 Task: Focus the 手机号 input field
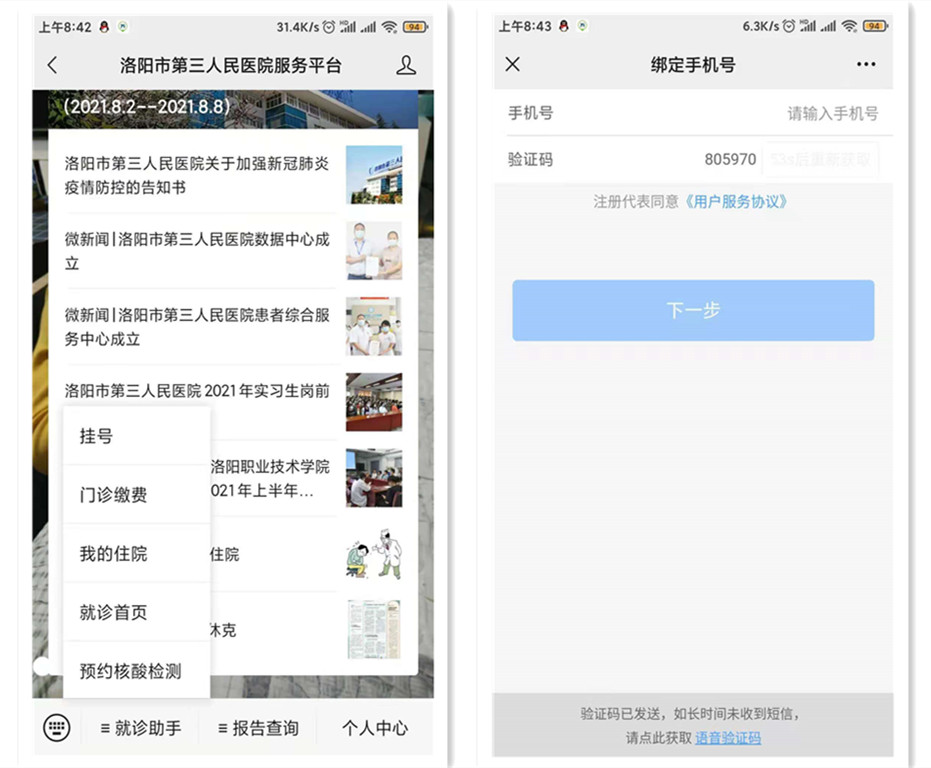click(780, 114)
